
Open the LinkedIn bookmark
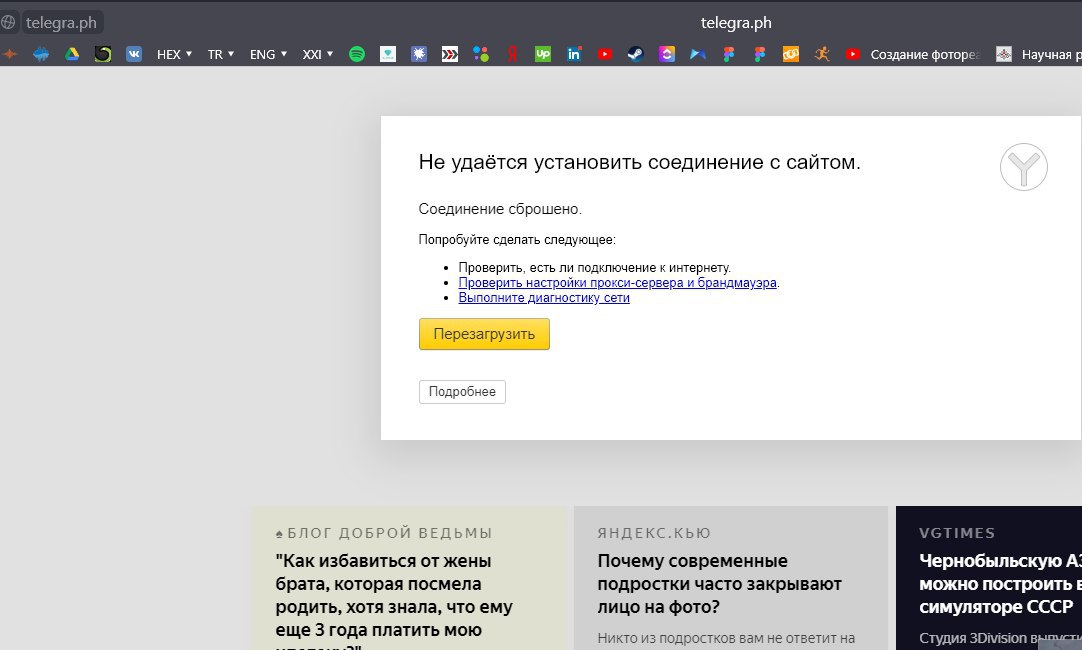574,54
